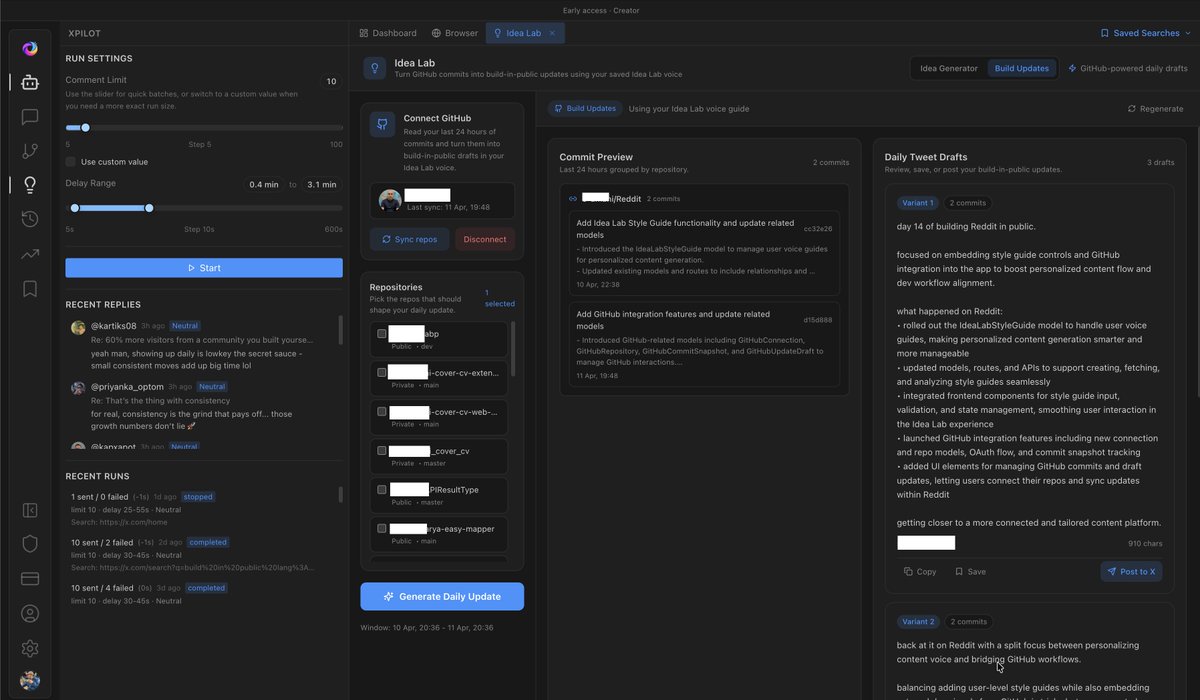
Task: Switch to Idea Generator mode
Action: (949, 69)
